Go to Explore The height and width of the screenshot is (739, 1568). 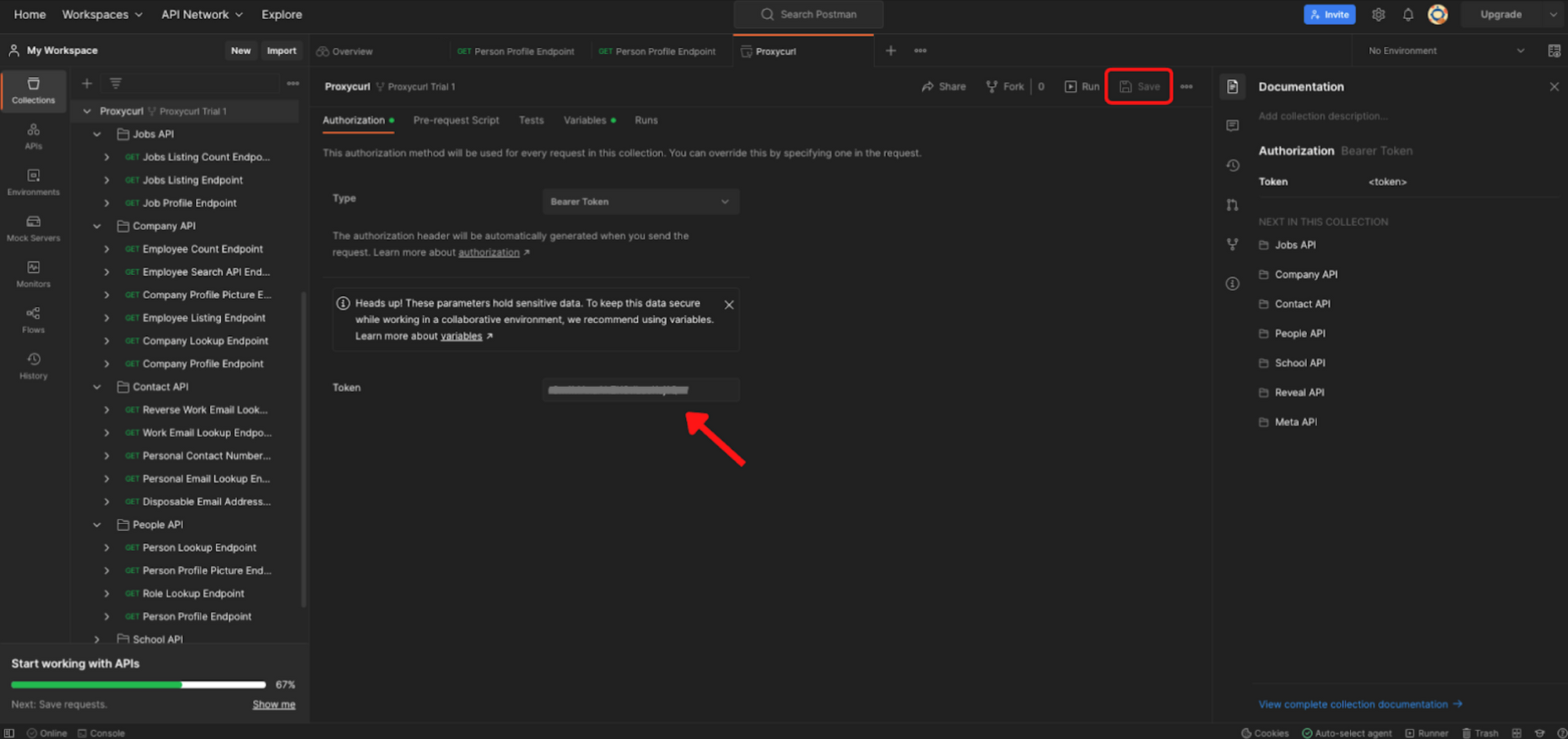(281, 14)
